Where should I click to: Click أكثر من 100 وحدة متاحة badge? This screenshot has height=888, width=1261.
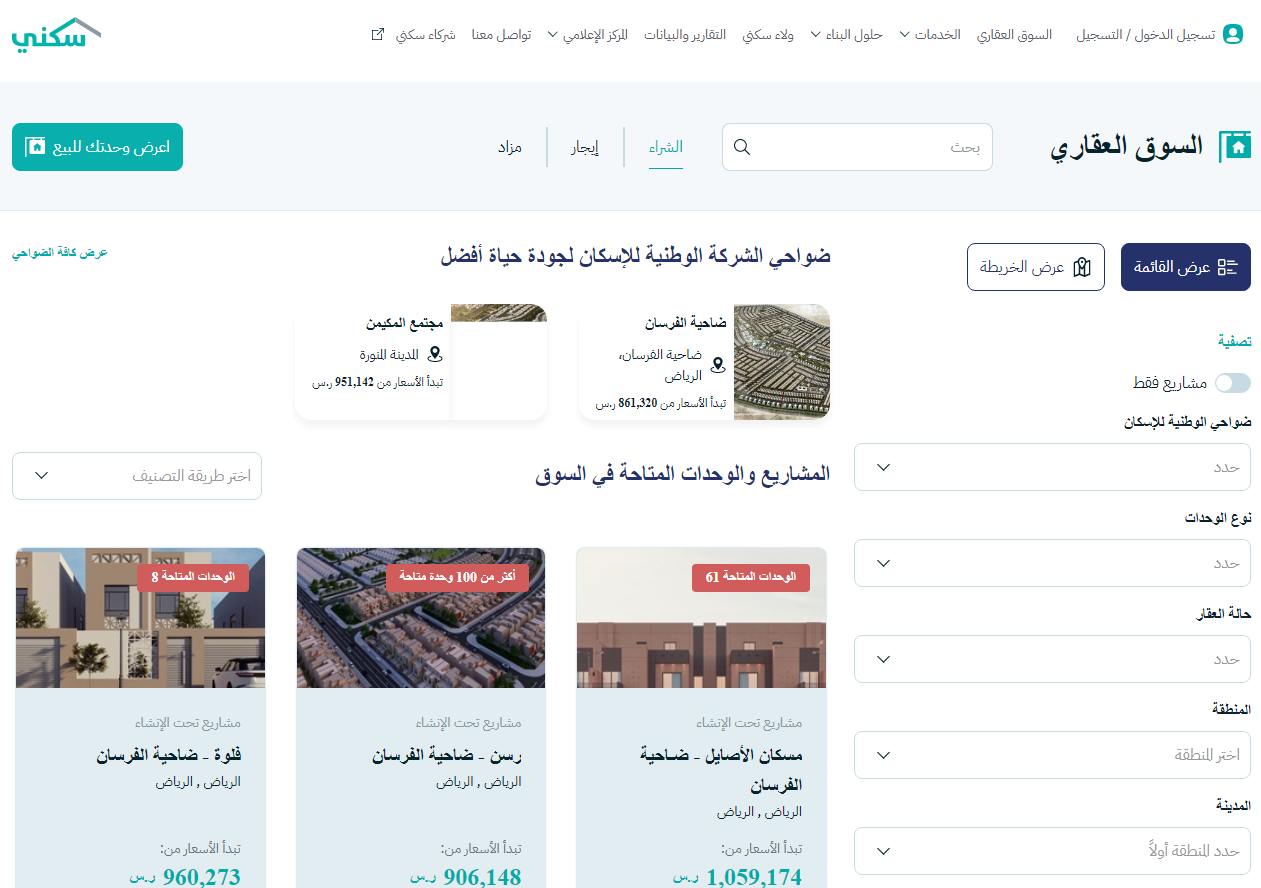tap(458, 577)
